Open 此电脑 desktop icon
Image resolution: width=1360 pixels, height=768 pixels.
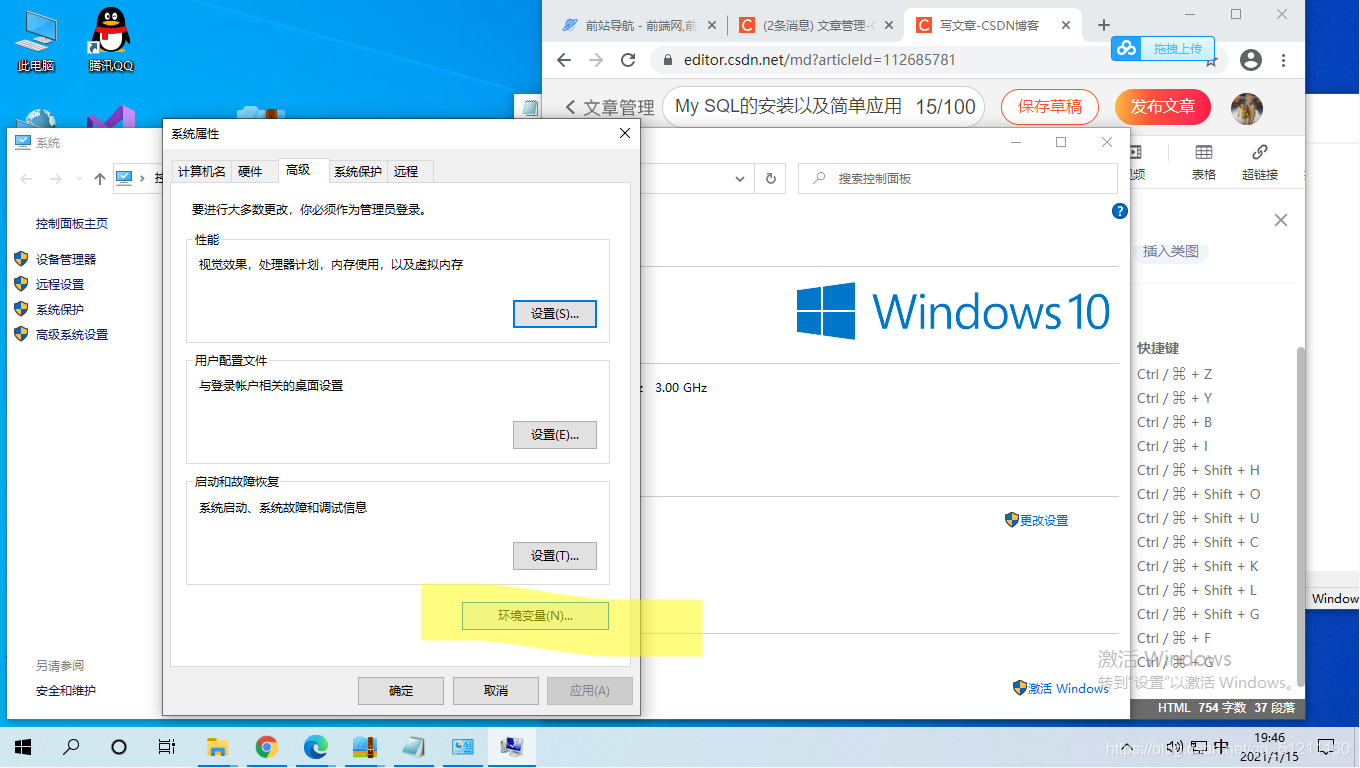pos(36,41)
